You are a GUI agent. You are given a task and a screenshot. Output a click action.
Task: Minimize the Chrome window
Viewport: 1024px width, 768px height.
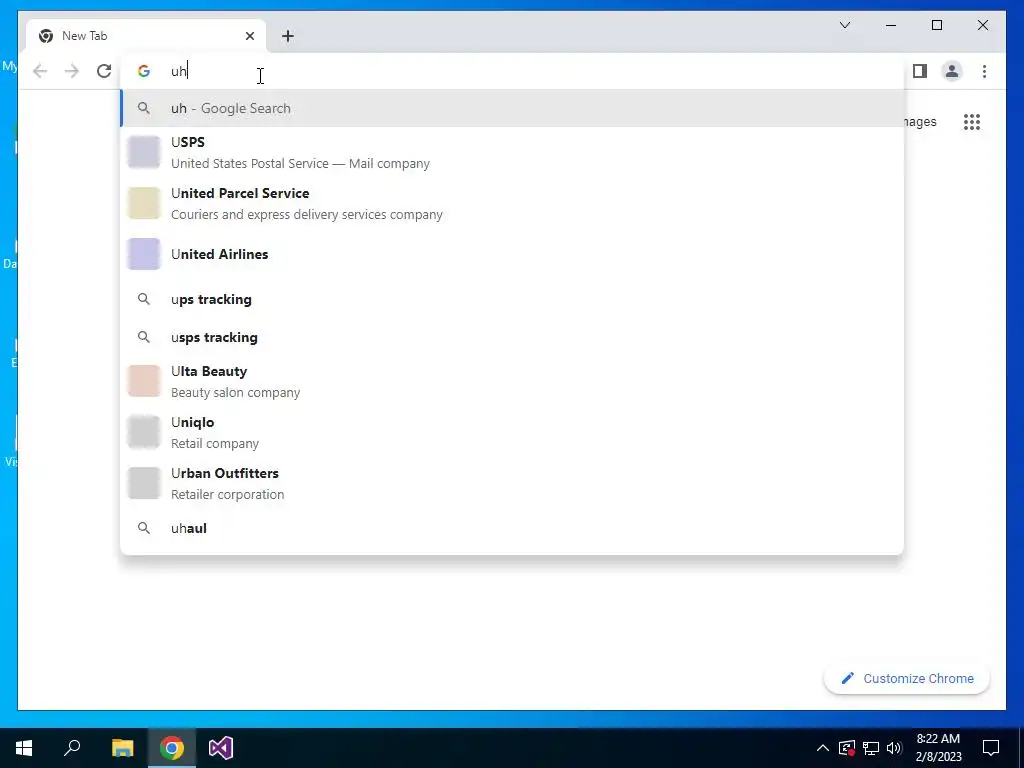(891, 25)
